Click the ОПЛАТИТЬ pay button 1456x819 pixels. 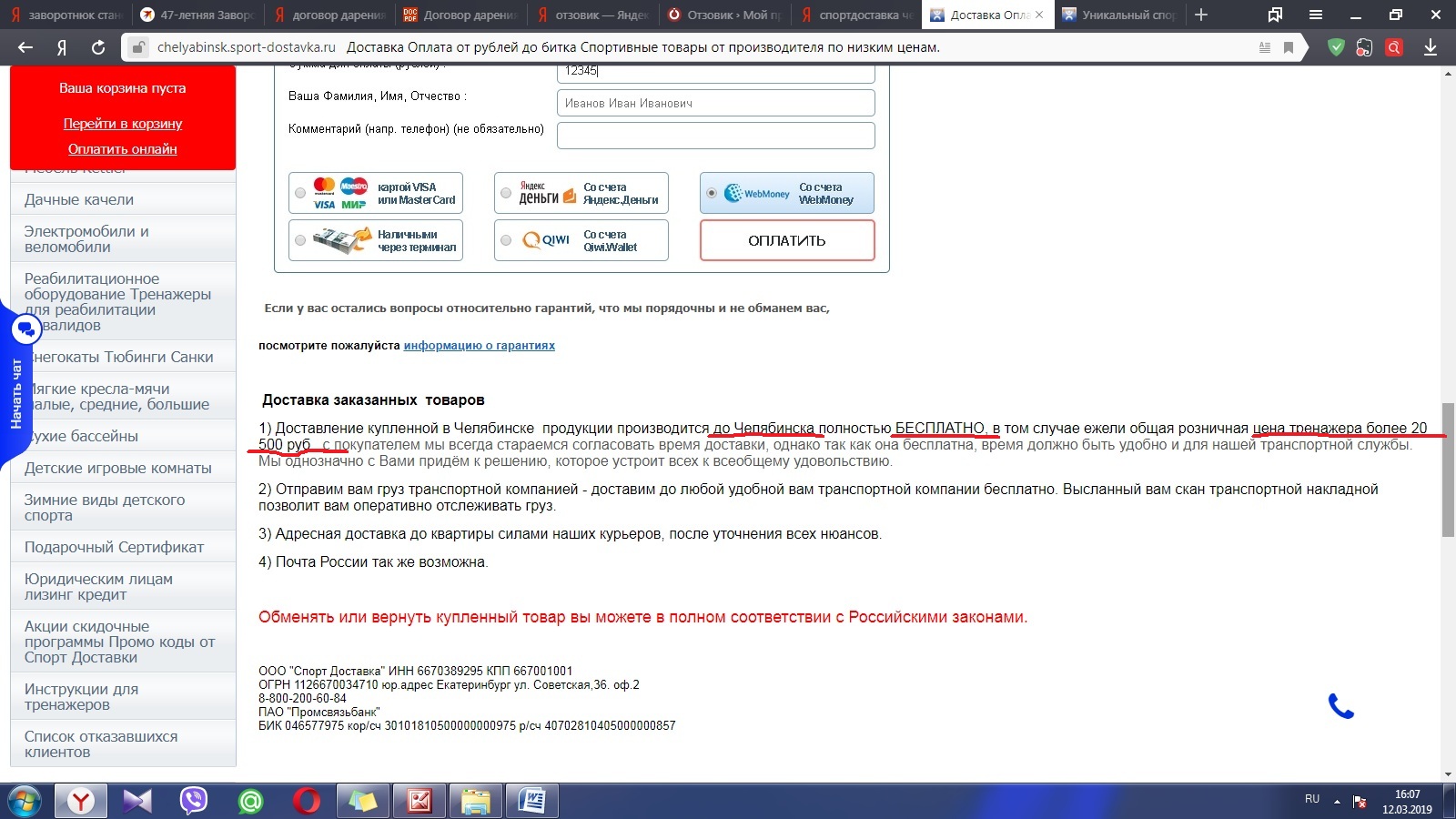[787, 240]
